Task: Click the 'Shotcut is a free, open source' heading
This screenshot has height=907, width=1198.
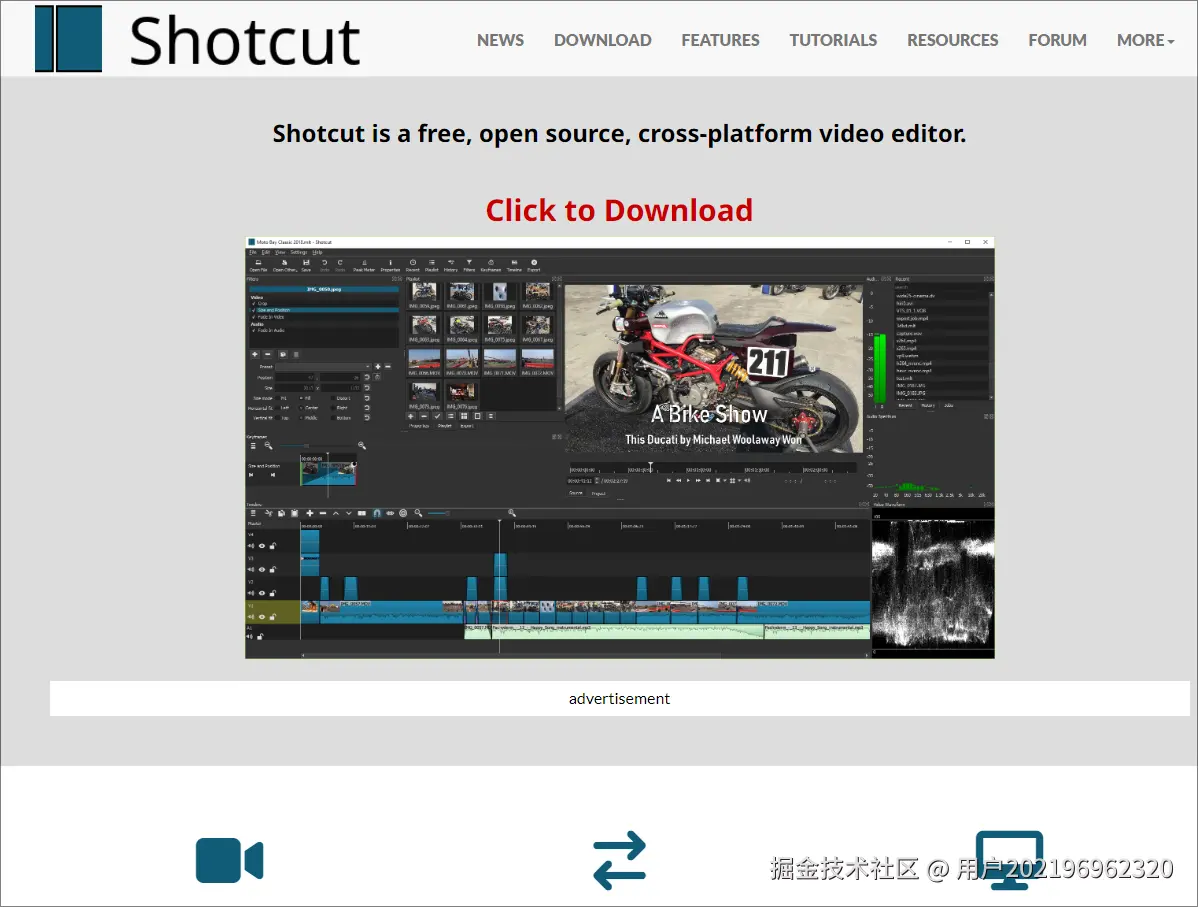Action: pos(620,134)
